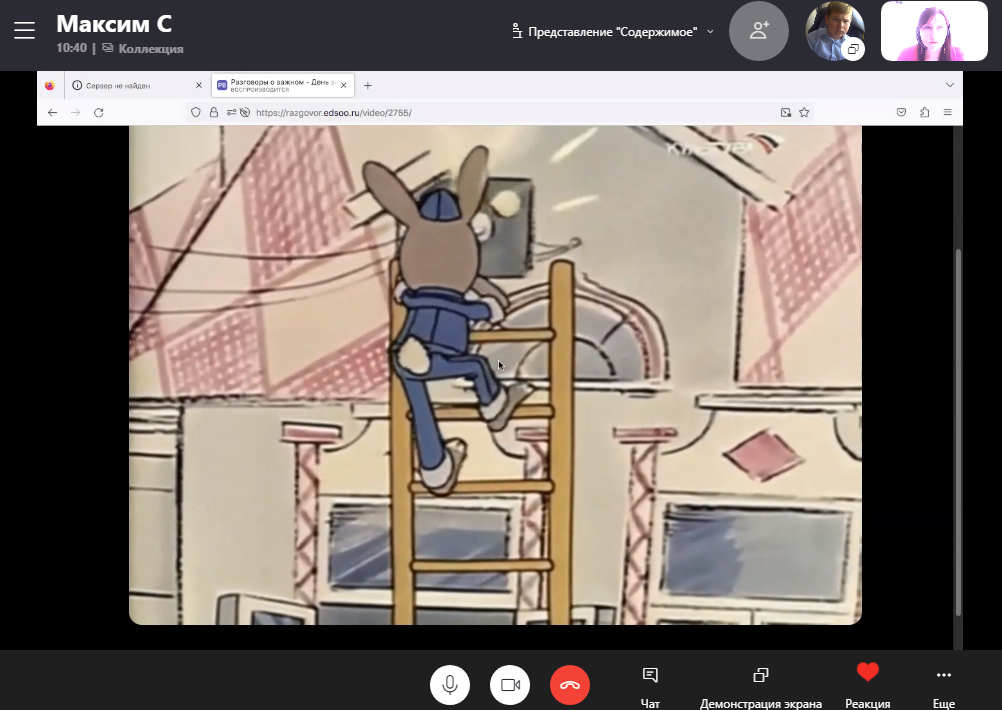This screenshot has height=710, width=1002.
Task: Open the hamburger menu at top left
Action: click(x=24, y=30)
